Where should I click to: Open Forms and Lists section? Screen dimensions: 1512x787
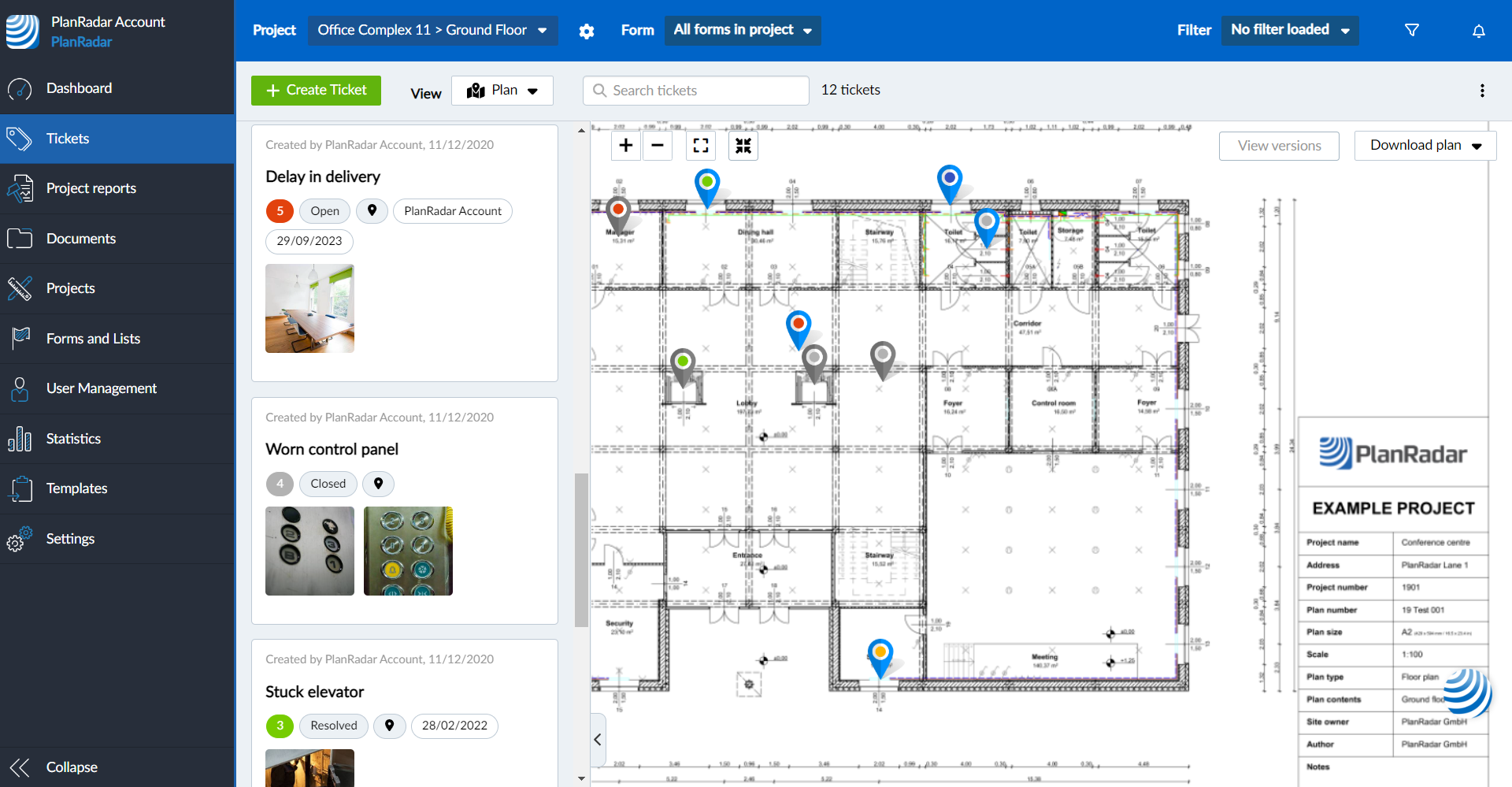pos(93,339)
